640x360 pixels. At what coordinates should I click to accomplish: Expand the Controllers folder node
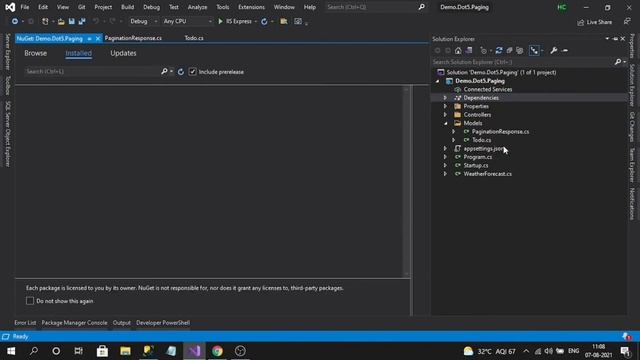445,115
